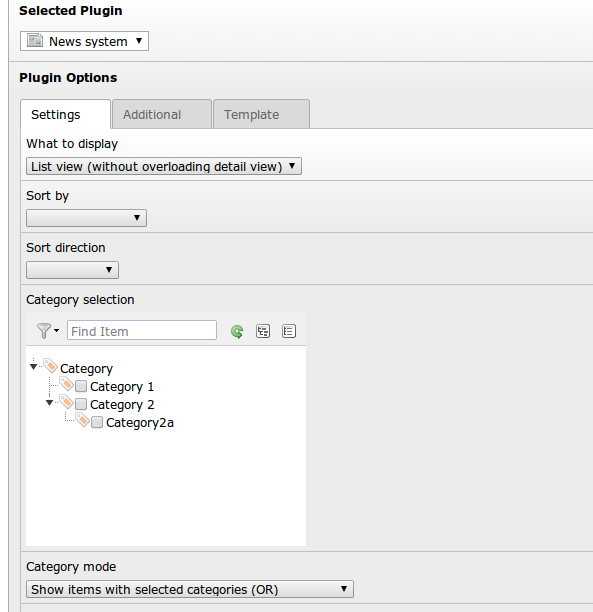Open the category tree filter funnel menu

pos(48,331)
